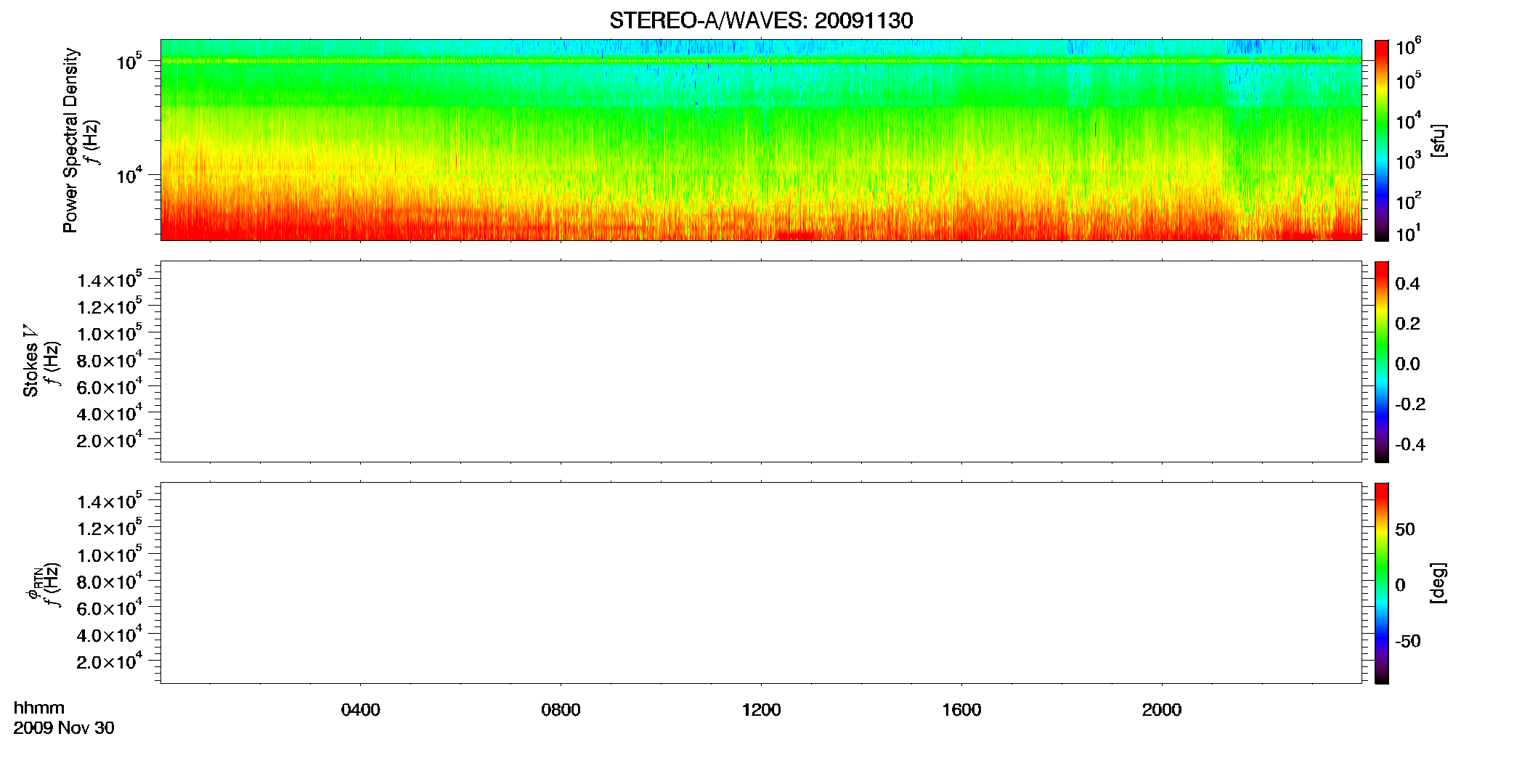Click the 2009 Nov 30 date label
Image resolution: width=1522 pixels, height=784 pixels.
tap(64, 728)
